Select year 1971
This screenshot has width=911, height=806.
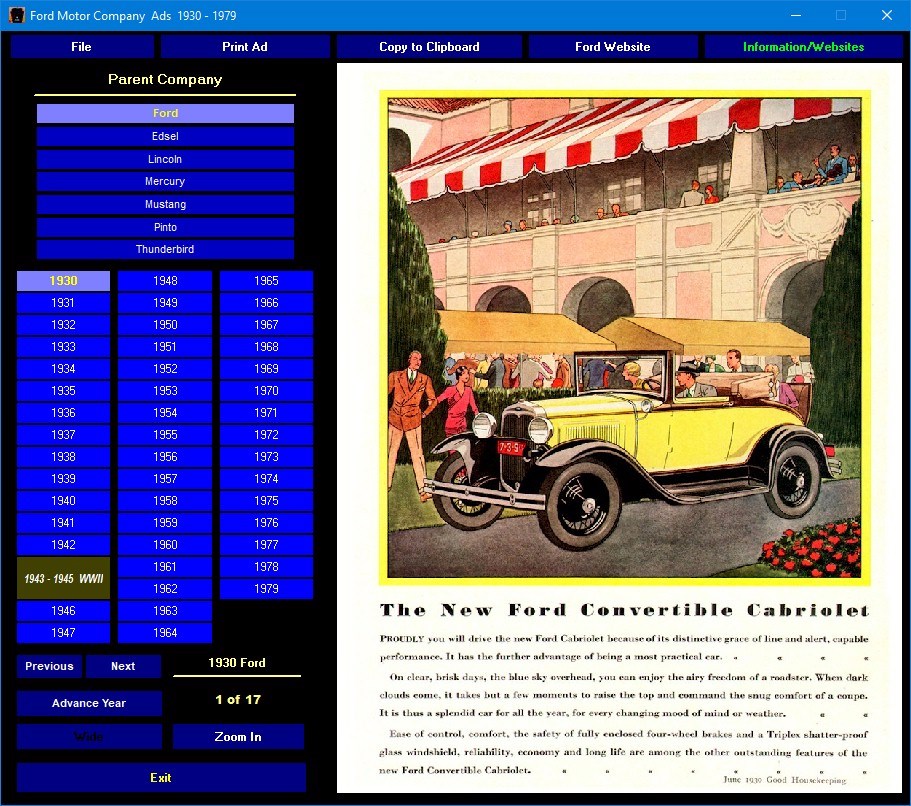pyautogui.click(x=266, y=413)
